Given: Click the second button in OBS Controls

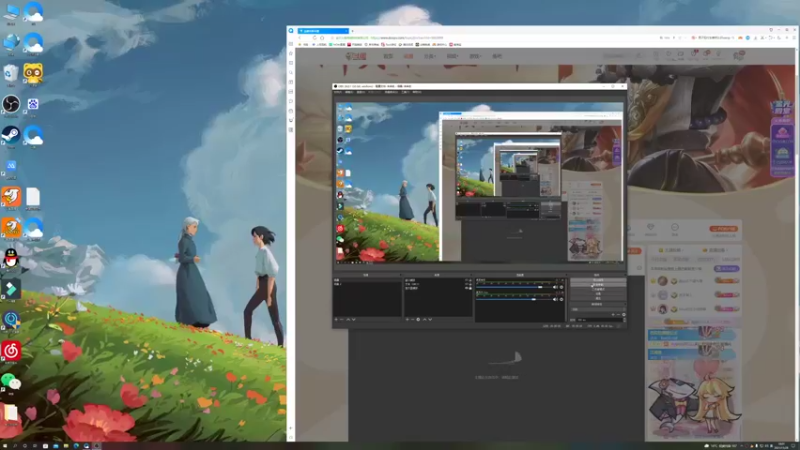Looking at the screenshot, I should click(598, 285).
